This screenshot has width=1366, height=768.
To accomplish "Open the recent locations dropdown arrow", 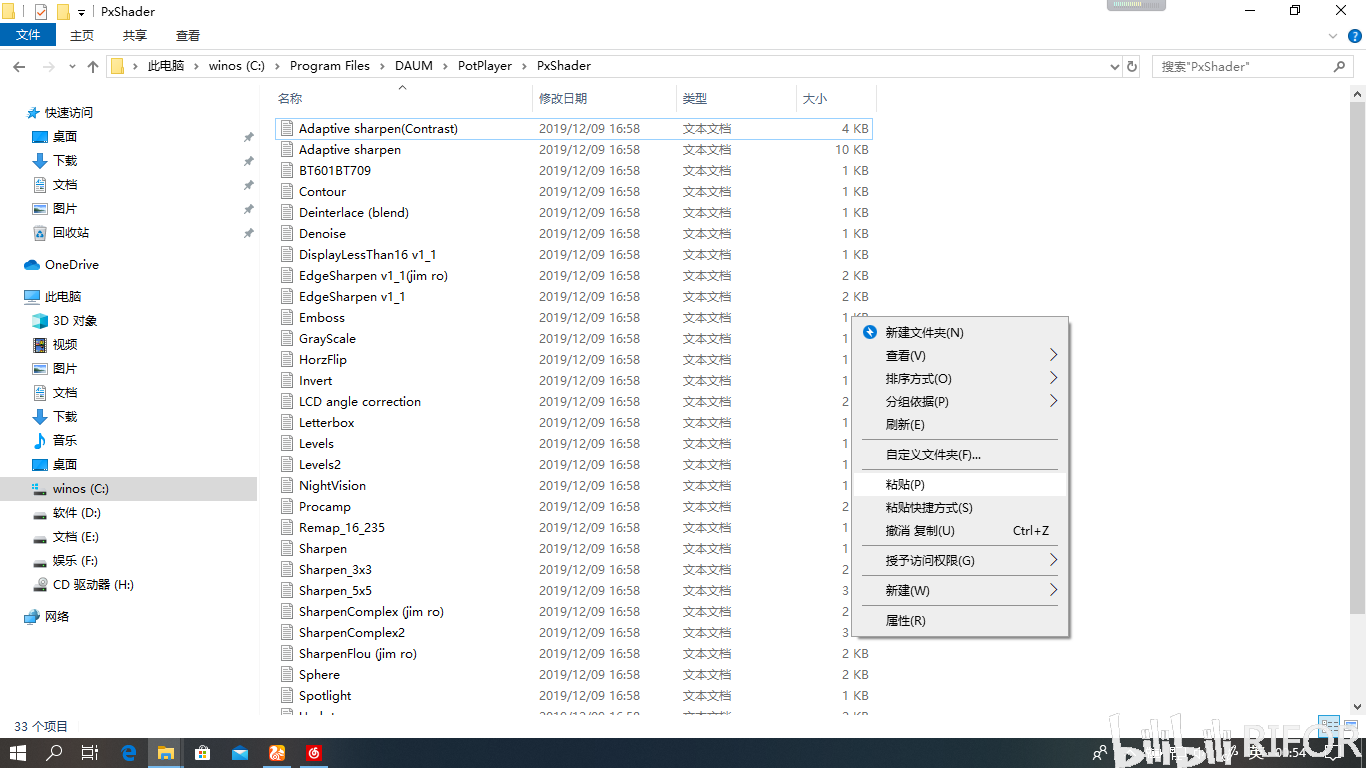I will click(72, 66).
